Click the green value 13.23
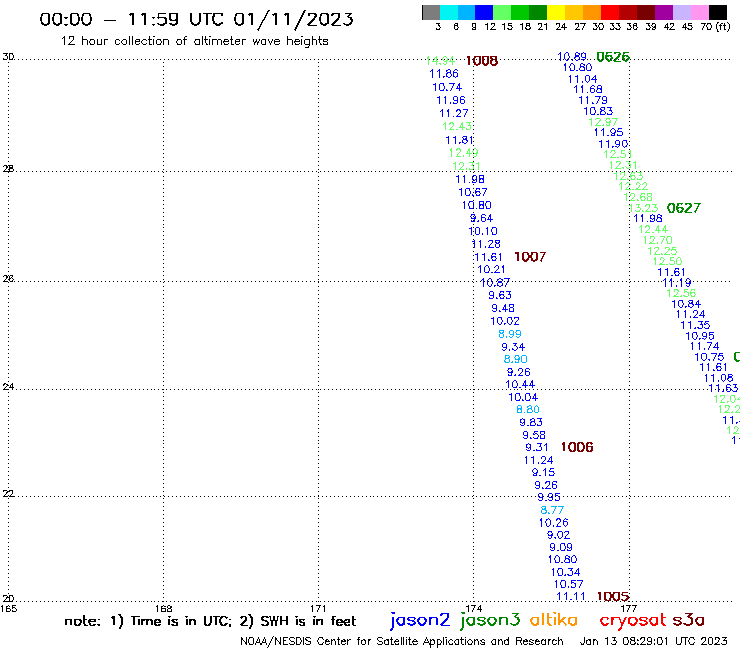 coord(644,208)
